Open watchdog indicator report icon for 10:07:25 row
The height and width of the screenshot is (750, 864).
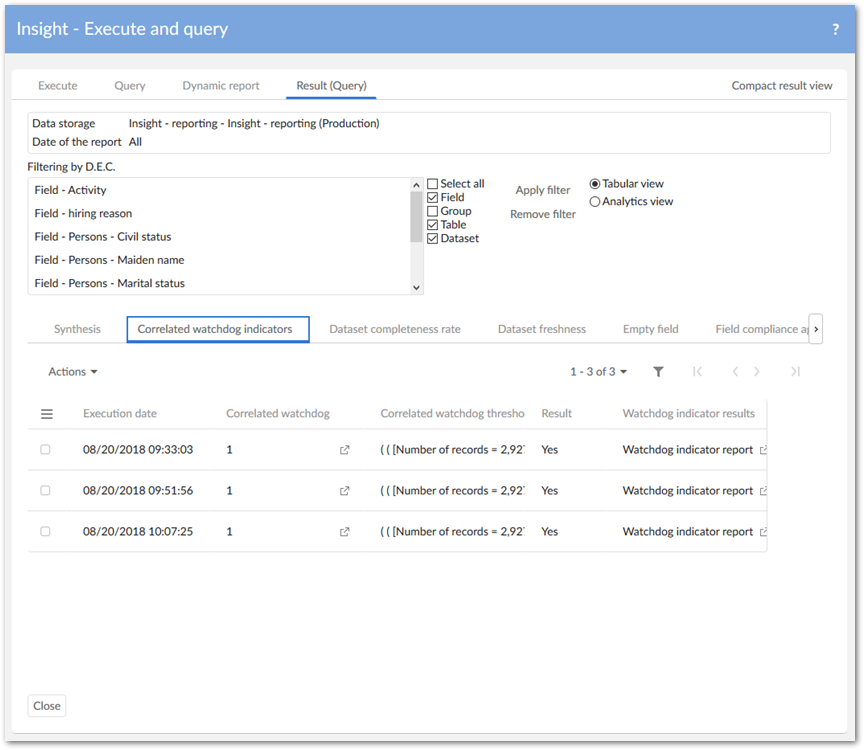764,532
